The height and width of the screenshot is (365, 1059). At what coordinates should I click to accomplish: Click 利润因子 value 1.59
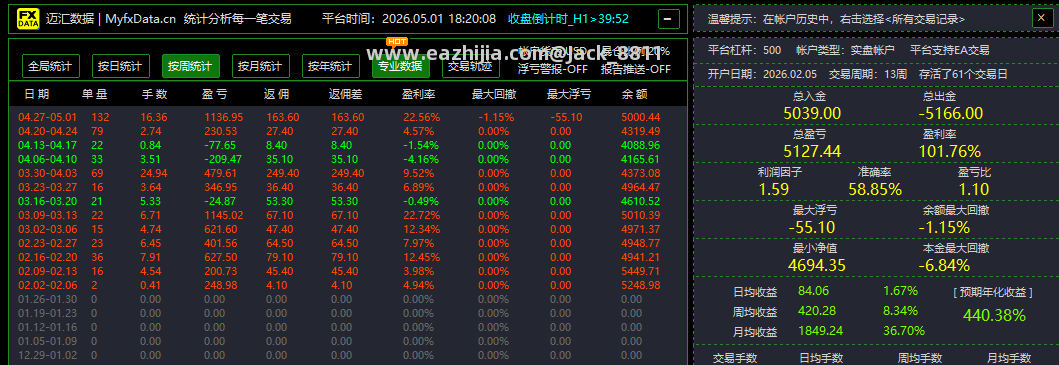[x=774, y=189]
